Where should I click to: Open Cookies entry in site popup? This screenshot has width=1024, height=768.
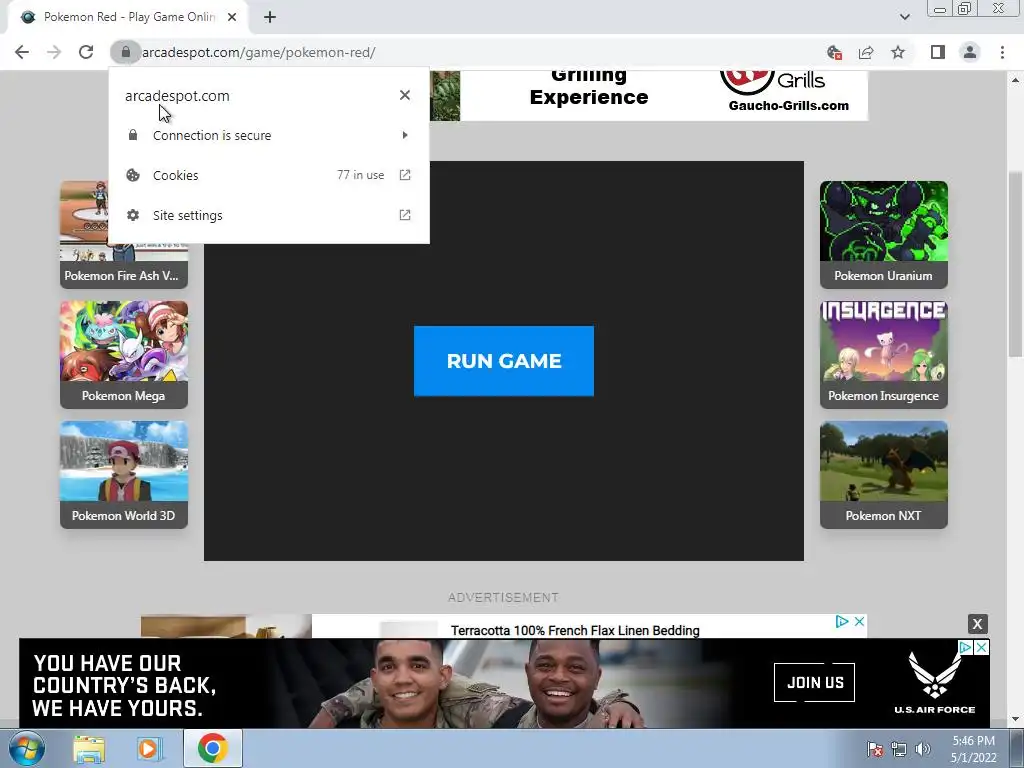click(x=269, y=175)
